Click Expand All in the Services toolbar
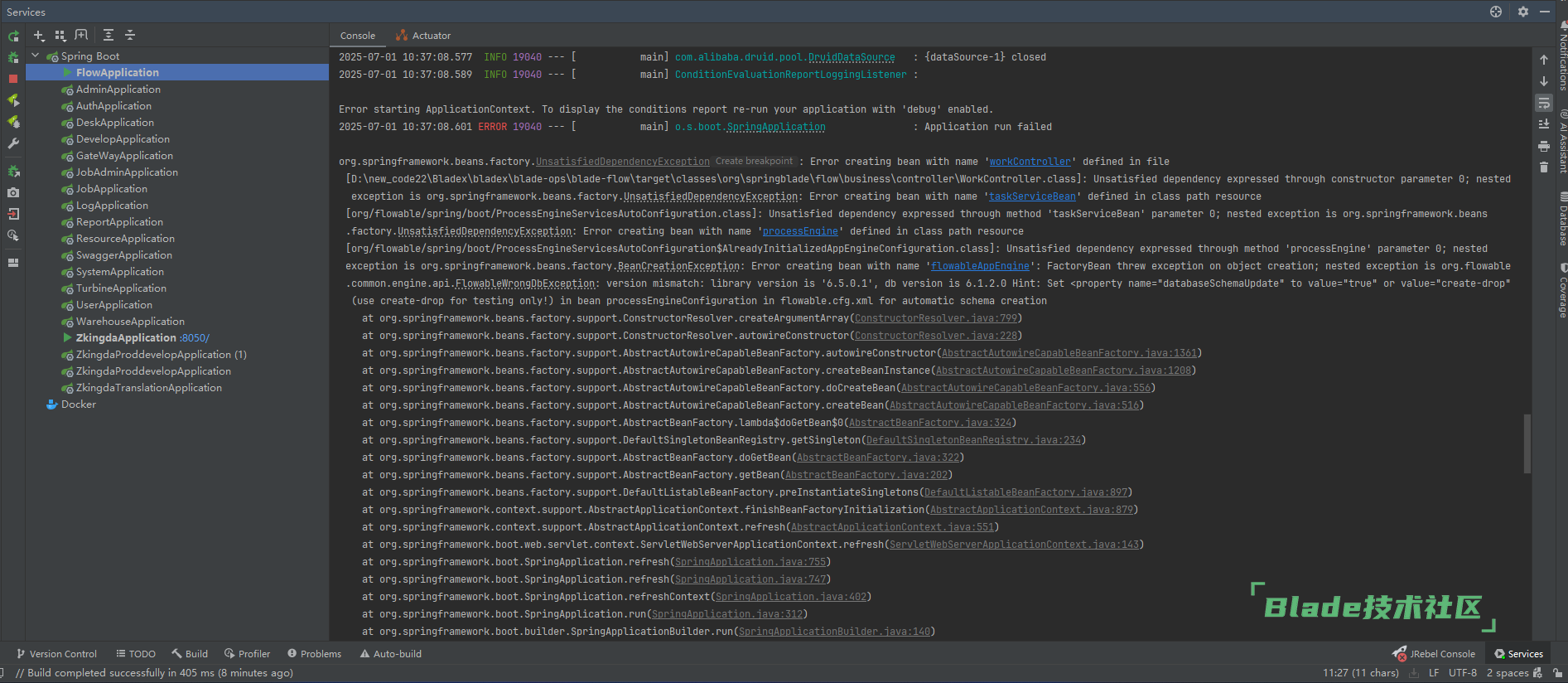The height and width of the screenshot is (683, 1568). (109, 35)
